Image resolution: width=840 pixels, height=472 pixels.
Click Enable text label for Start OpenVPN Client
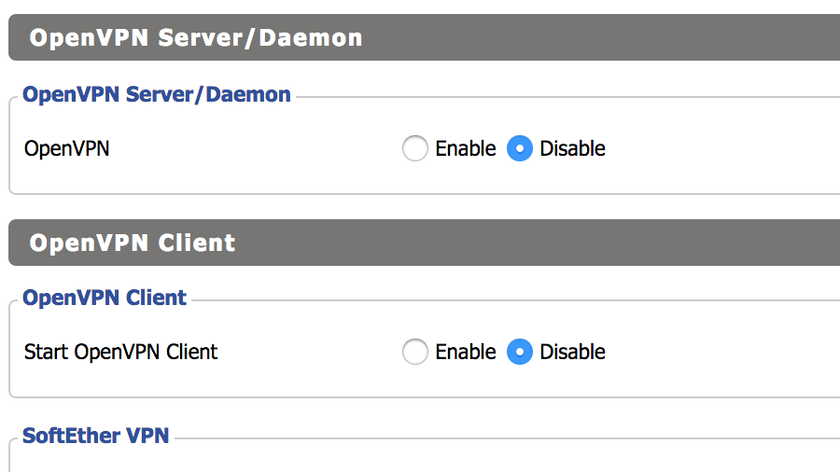465,352
